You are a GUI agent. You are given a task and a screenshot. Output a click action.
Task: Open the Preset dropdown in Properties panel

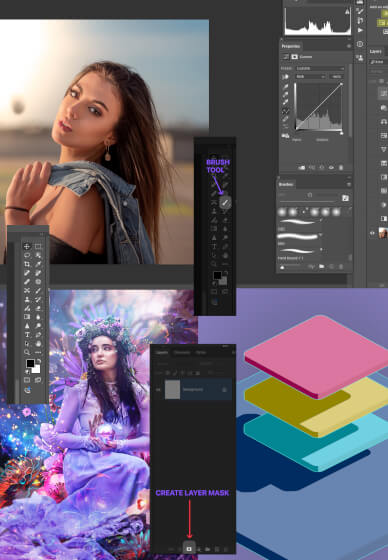point(320,68)
